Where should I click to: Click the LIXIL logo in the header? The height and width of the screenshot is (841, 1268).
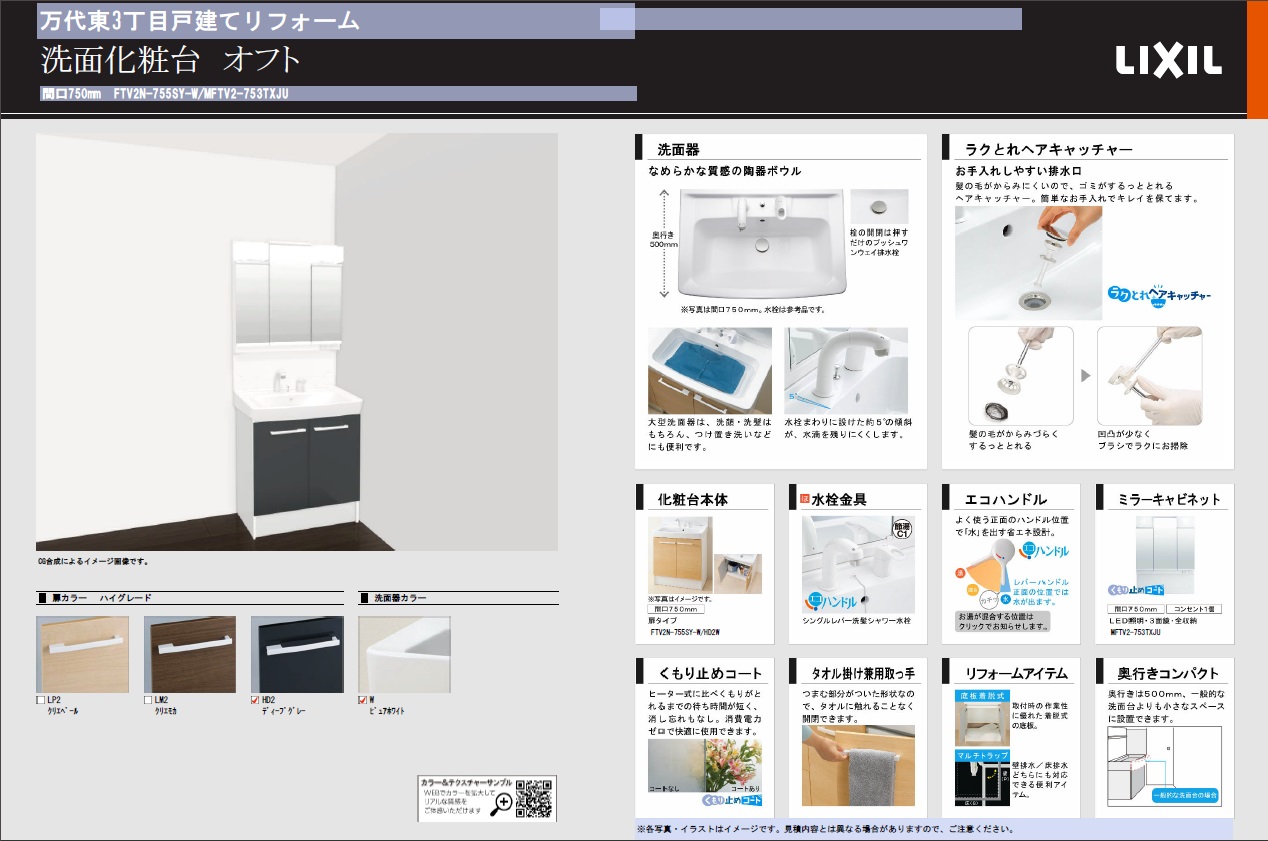pos(1168,61)
